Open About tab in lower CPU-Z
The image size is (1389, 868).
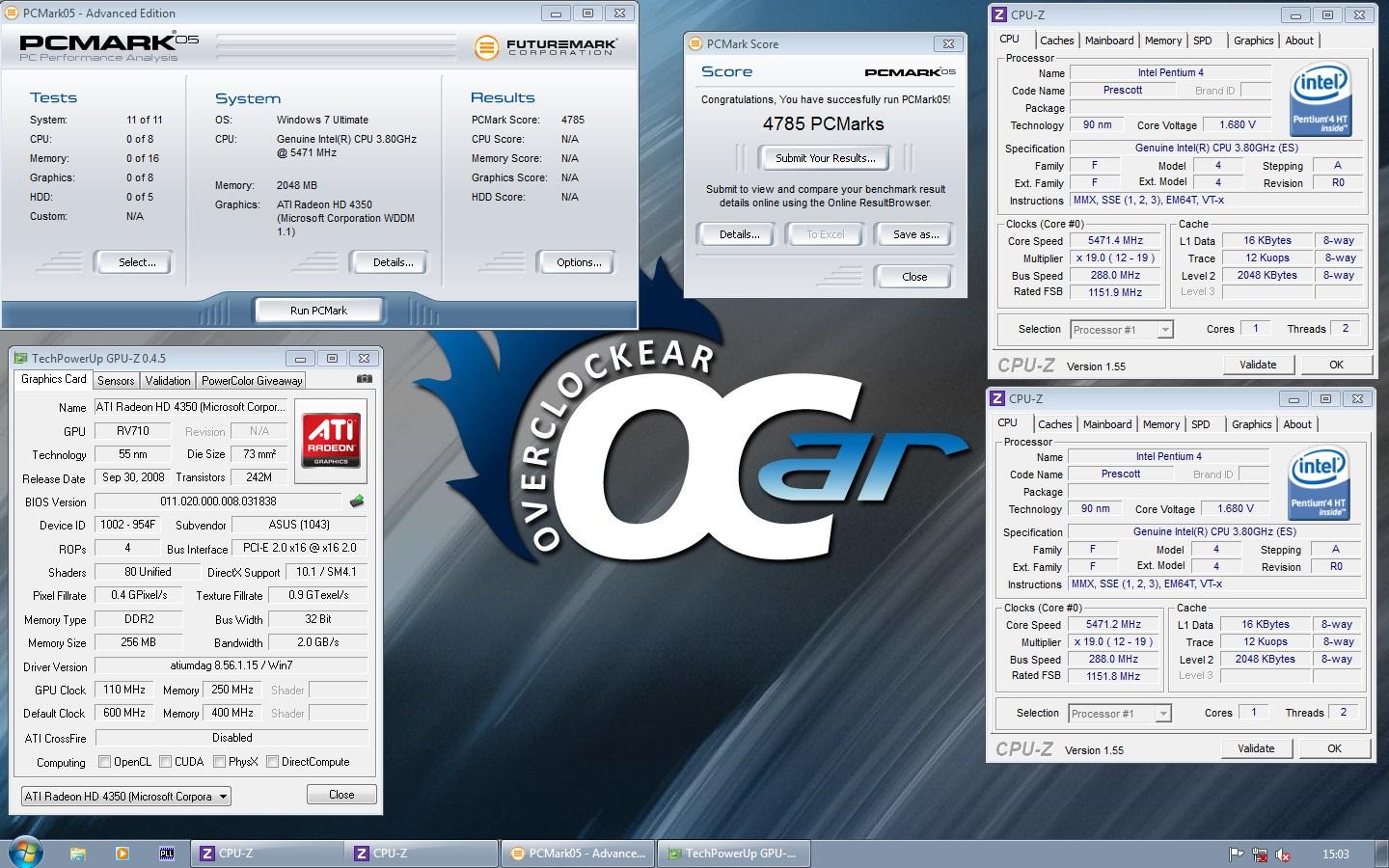click(x=1297, y=424)
